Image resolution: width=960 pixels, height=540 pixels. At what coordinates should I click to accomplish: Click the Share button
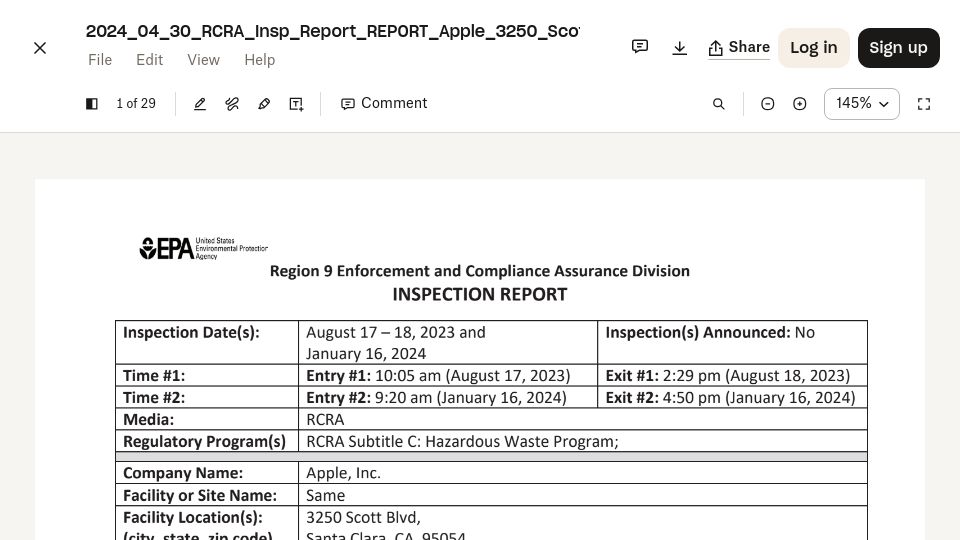click(738, 48)
